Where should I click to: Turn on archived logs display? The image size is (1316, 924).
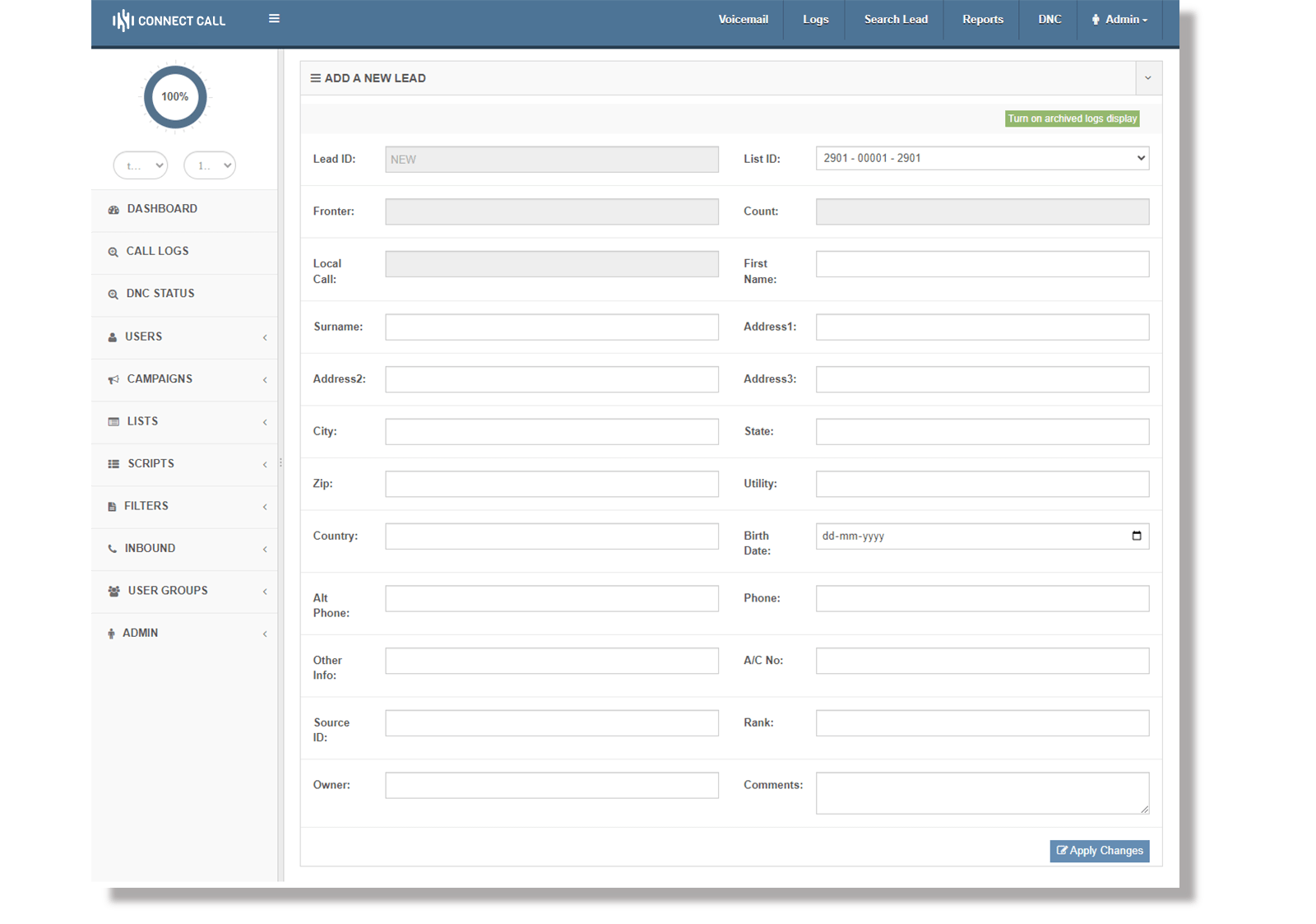[1072, 118]
